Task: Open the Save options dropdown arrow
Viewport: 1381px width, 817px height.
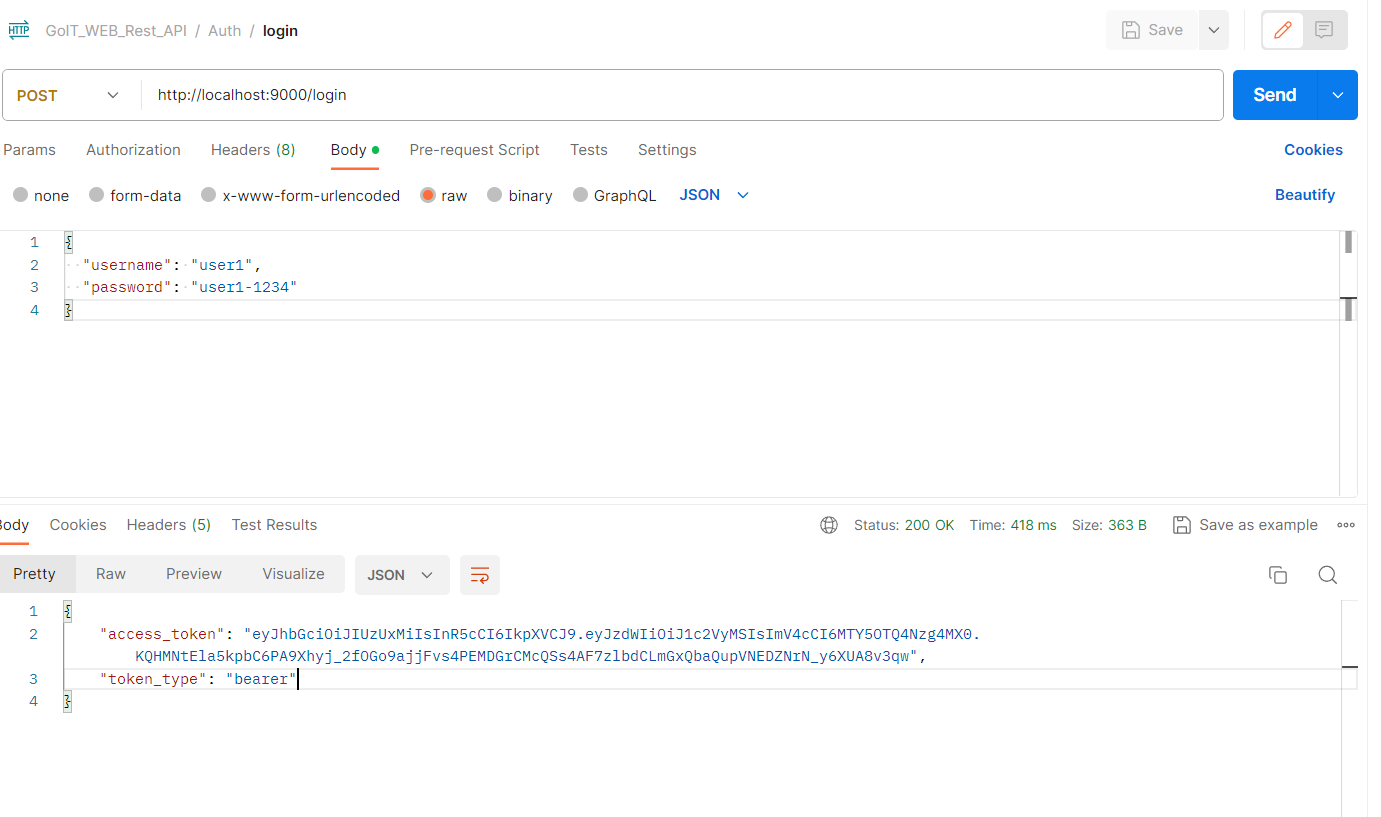Action: 1213,30
